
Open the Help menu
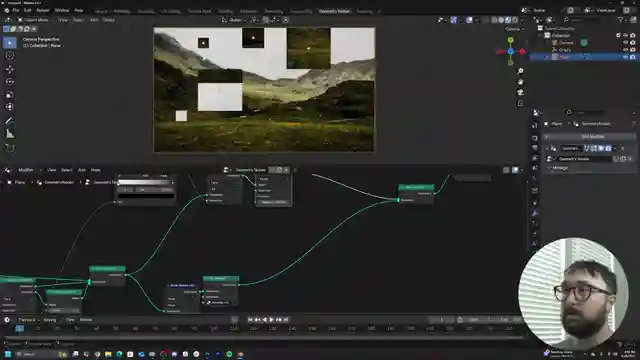pos(79,10)
